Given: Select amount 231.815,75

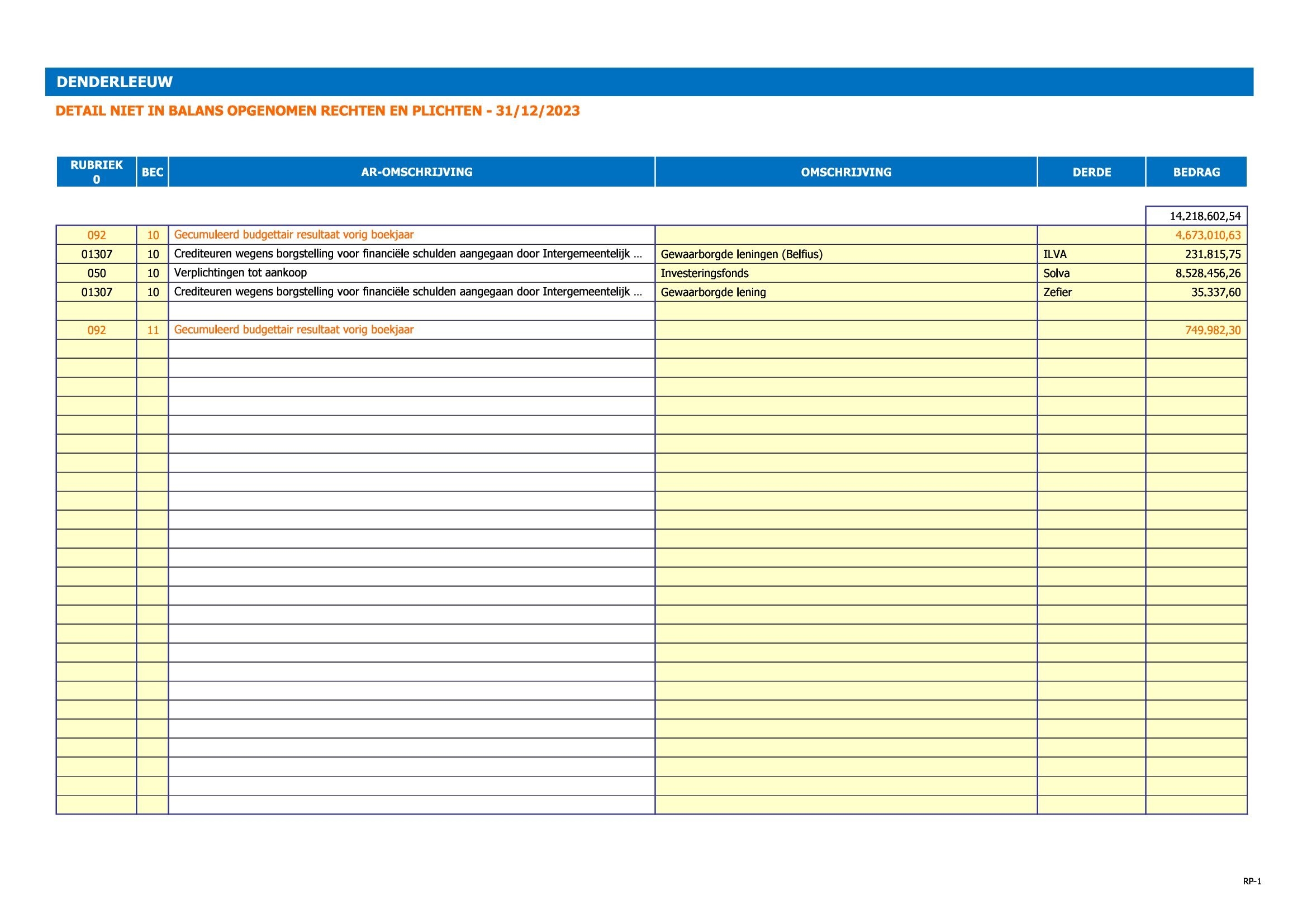Looking at the screenshot, I should (1196, 254).
